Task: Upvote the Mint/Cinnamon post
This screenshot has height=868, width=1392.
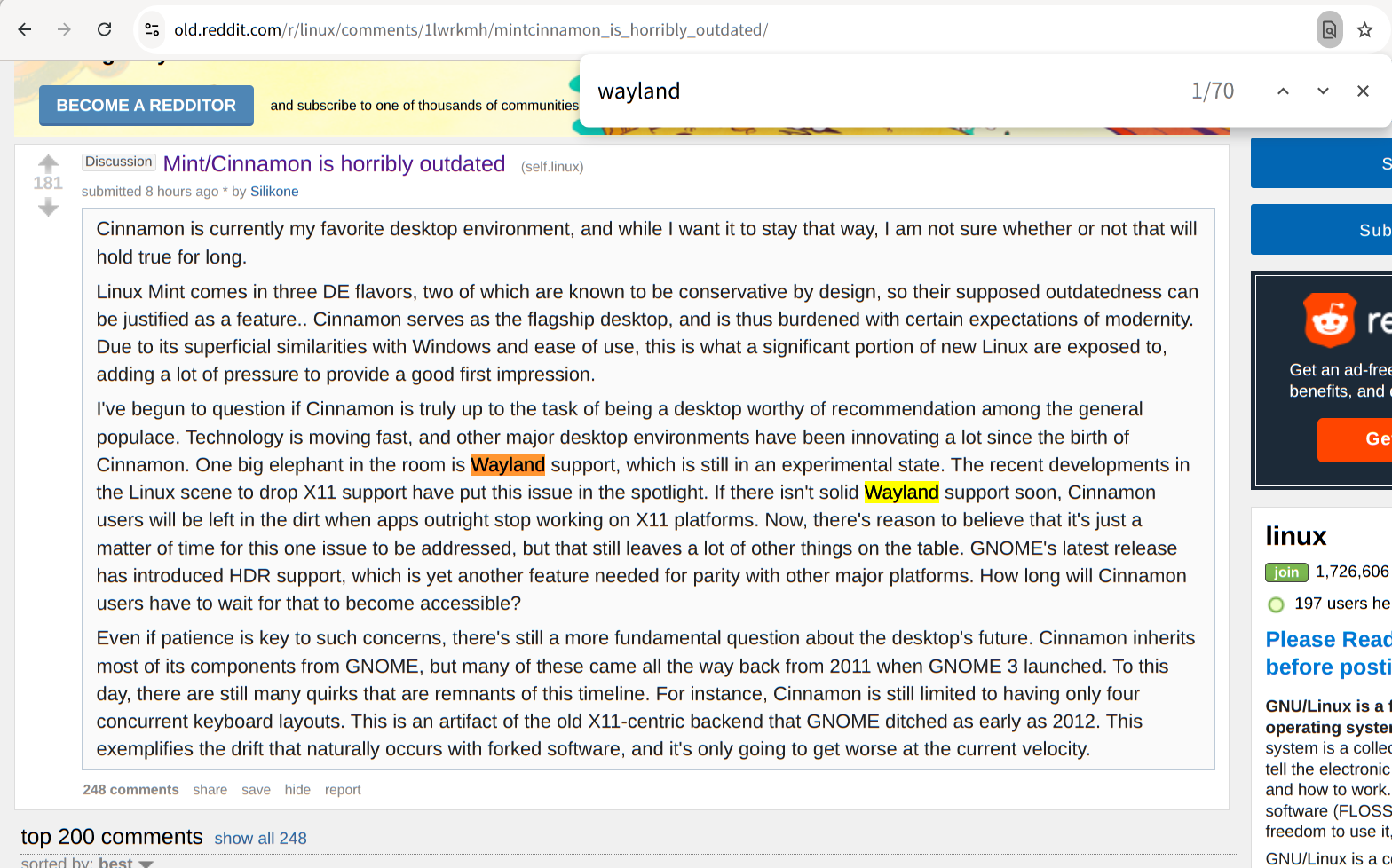Action: 48,163
